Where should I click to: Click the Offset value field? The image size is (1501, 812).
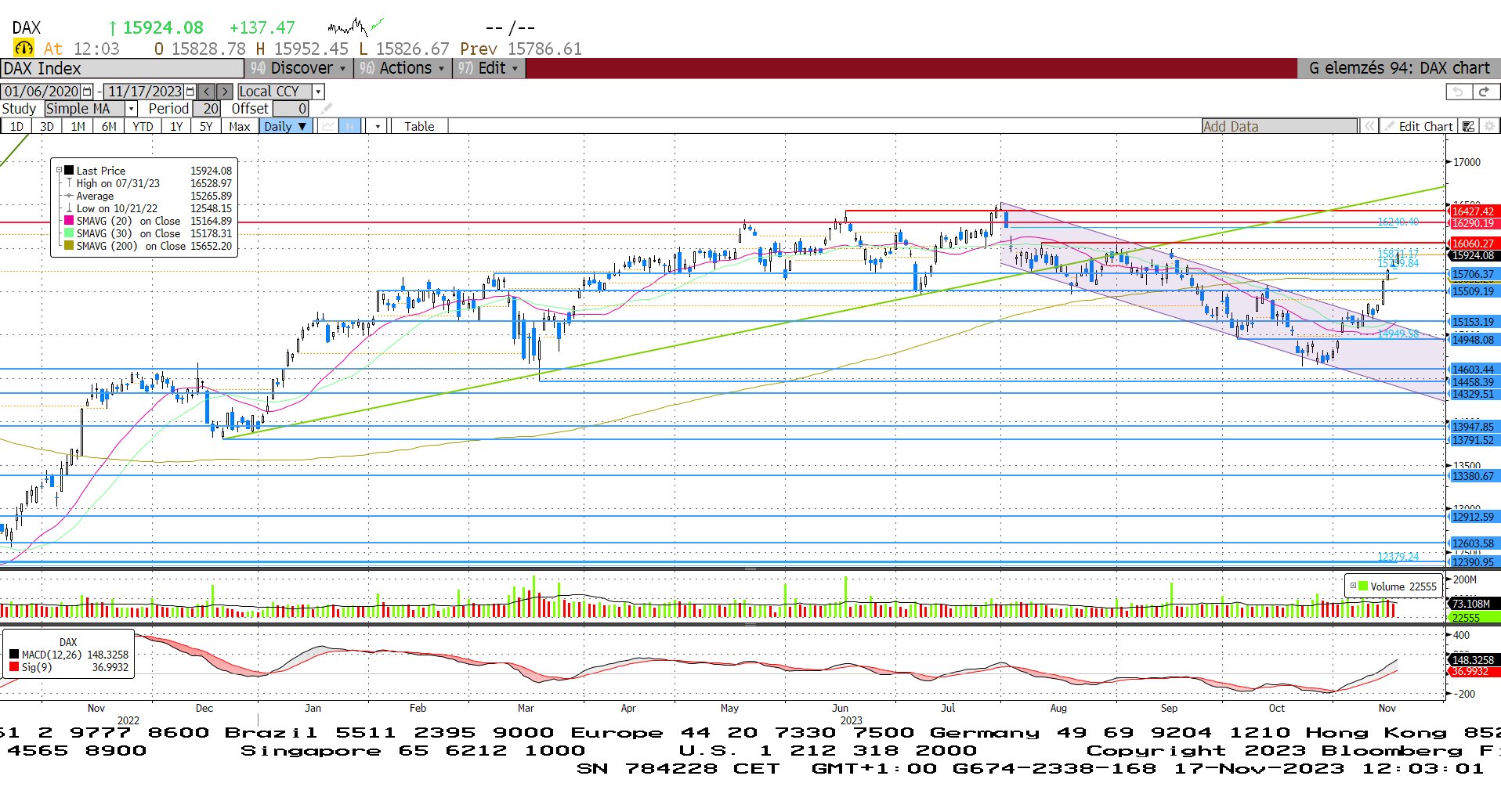pos(291,109)
